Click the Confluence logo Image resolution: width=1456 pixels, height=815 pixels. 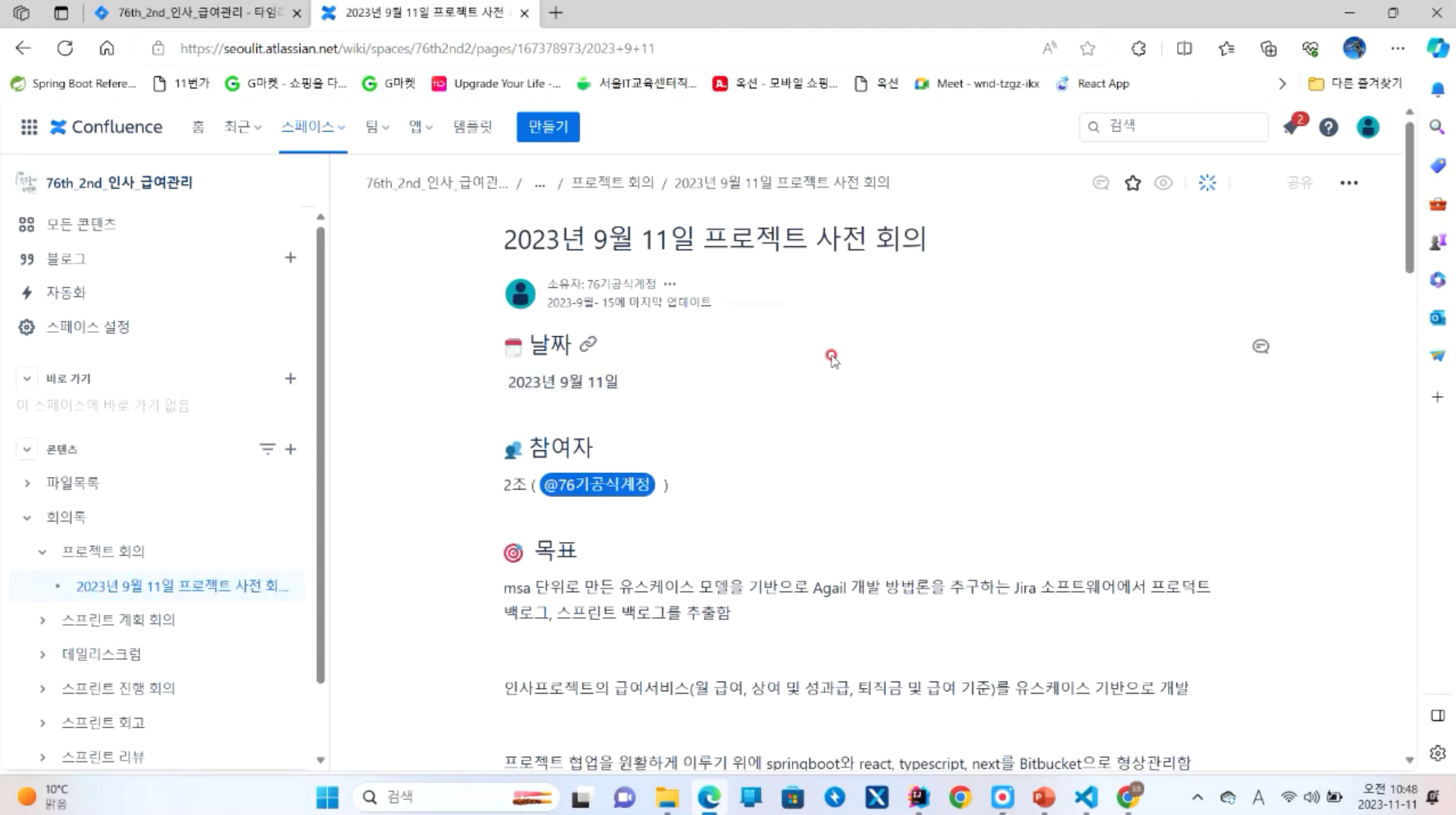[x=106, y=127]
